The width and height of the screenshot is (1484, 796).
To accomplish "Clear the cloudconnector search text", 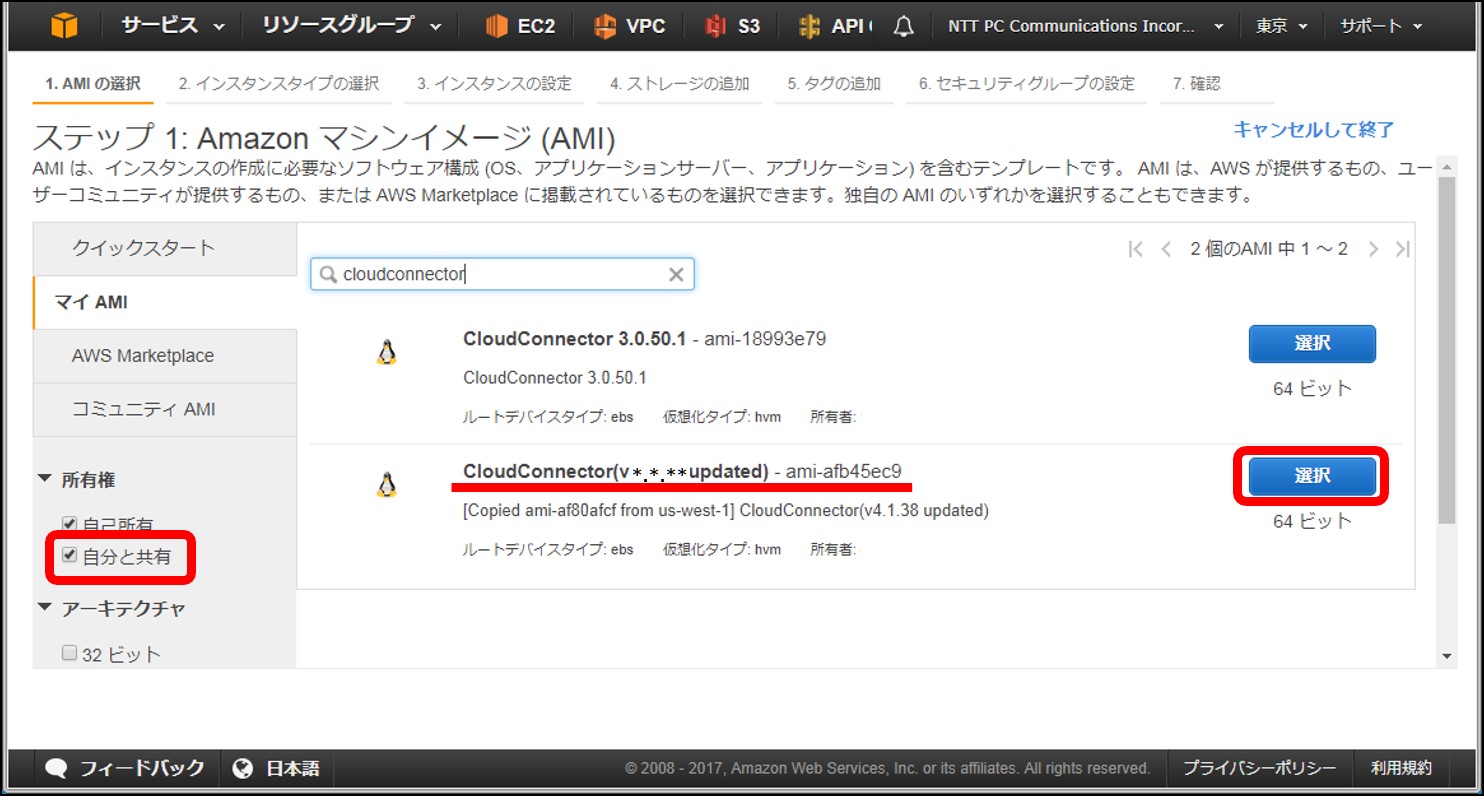I will click(676, 274).
